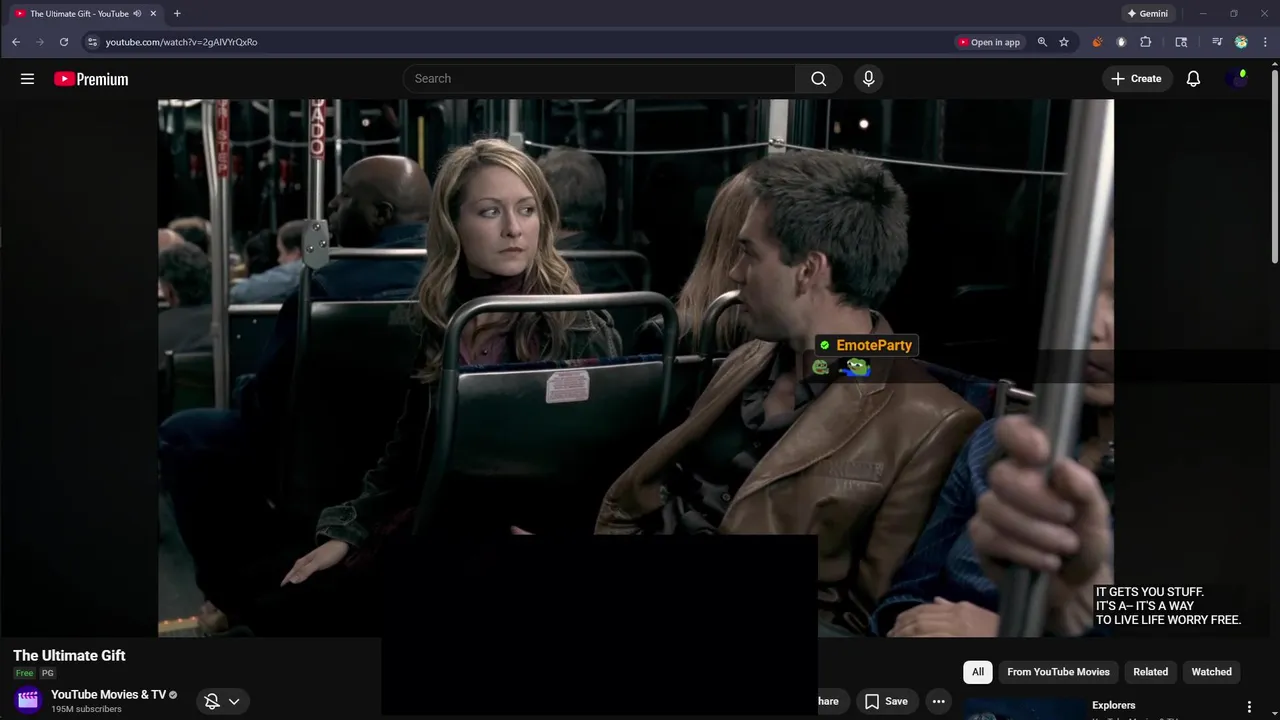Click the Free badge
1280x720 pixels.
tap(24, 673)
